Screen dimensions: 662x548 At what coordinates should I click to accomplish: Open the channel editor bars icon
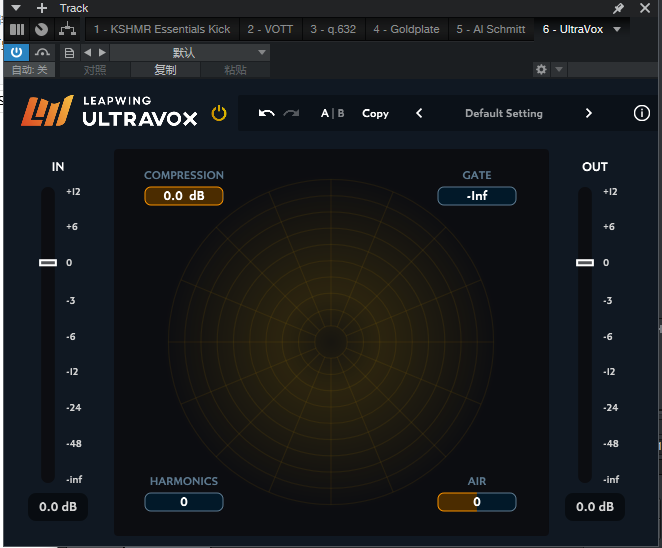pos(17,30)
